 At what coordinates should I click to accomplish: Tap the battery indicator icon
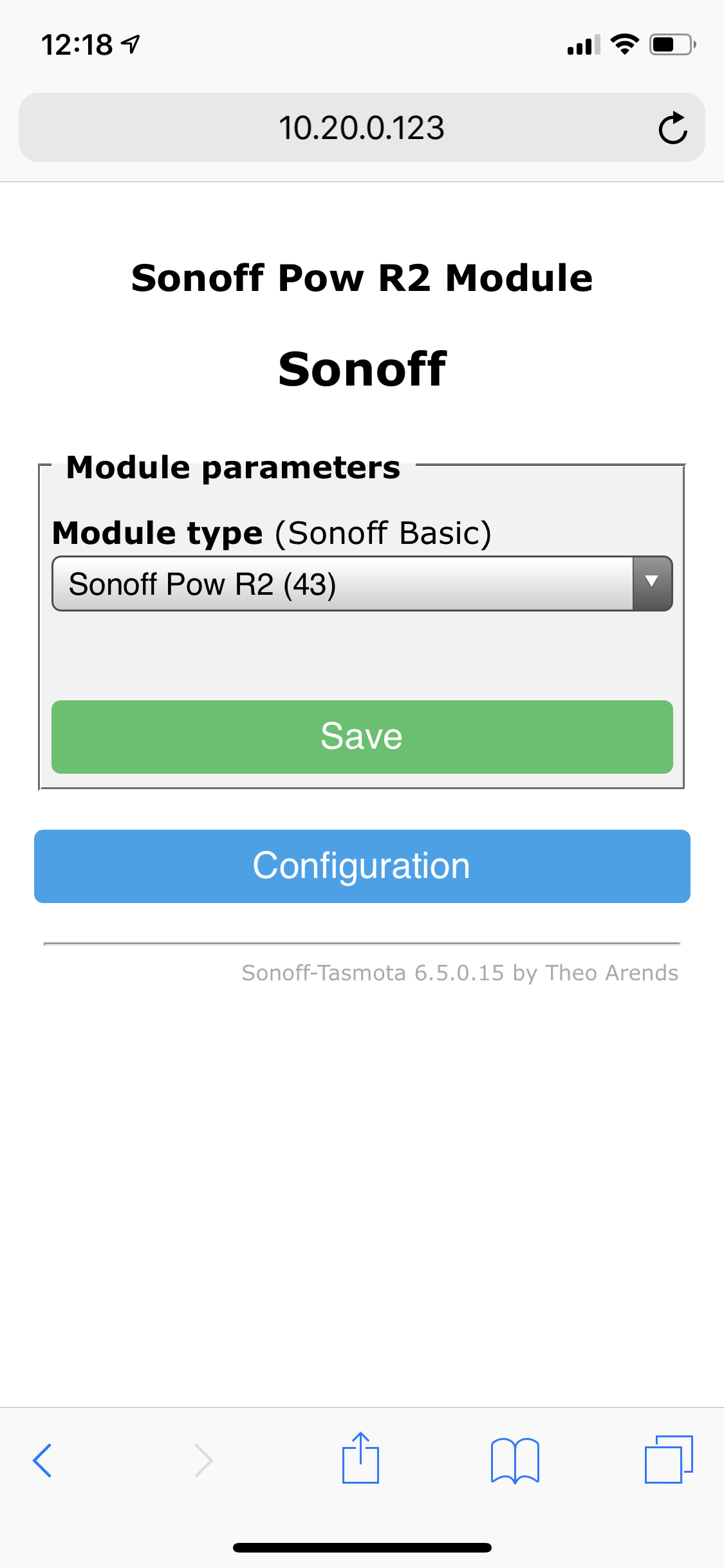pos(672,44)
